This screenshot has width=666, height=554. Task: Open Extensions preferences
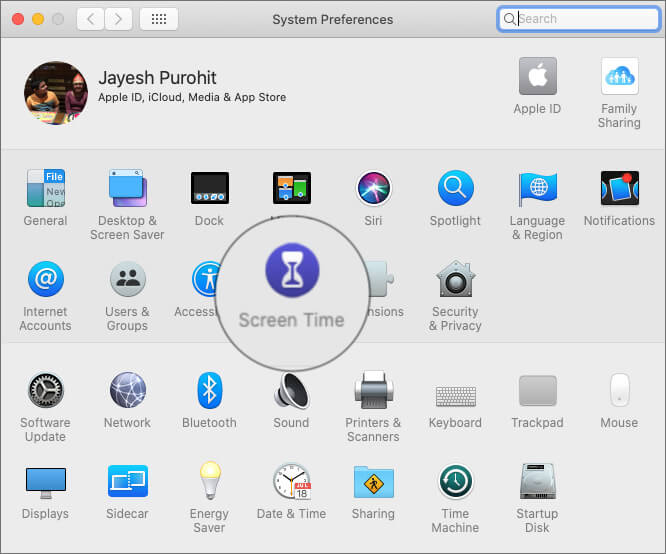382,279
